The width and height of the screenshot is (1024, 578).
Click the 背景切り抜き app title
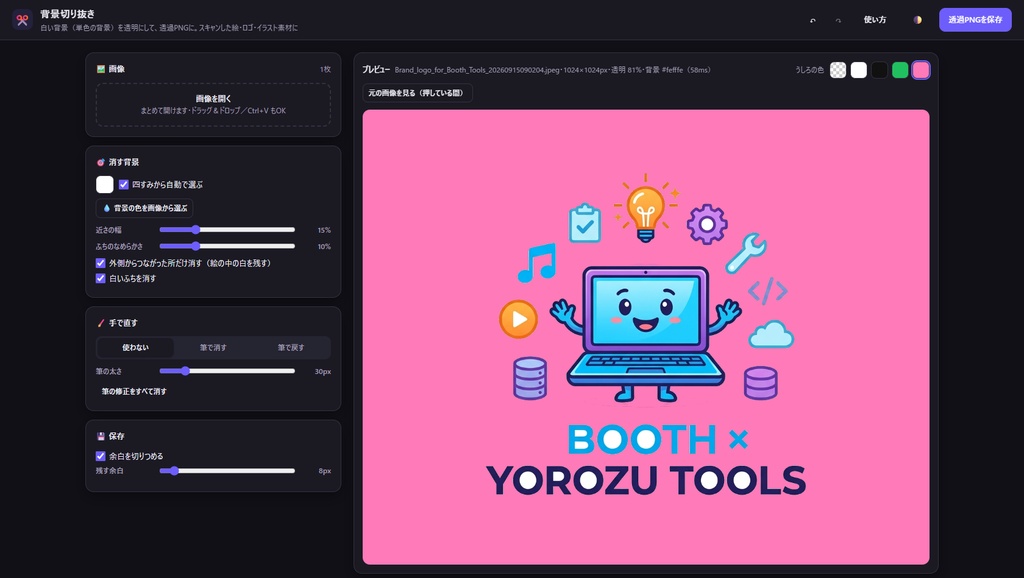(67, 14)
